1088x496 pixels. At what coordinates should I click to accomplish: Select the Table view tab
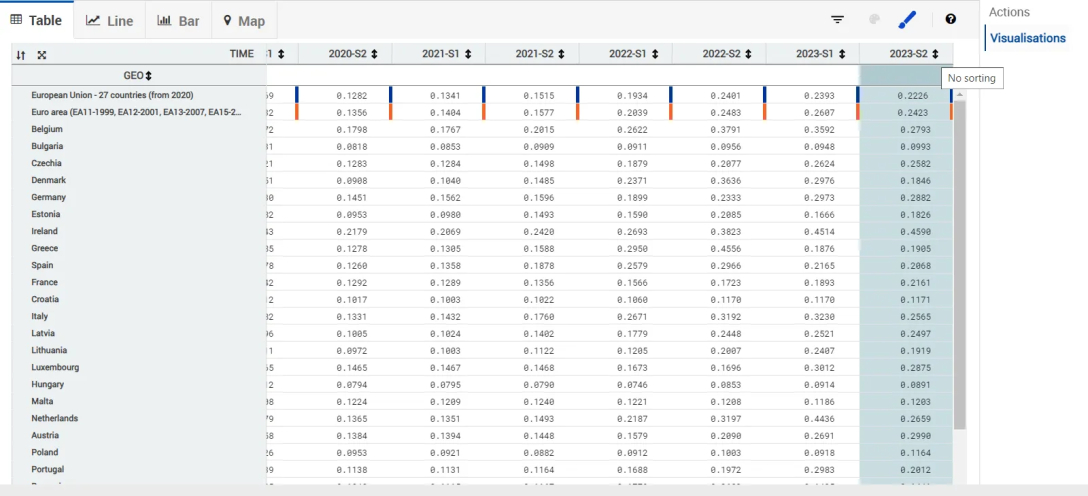point(37,21)
